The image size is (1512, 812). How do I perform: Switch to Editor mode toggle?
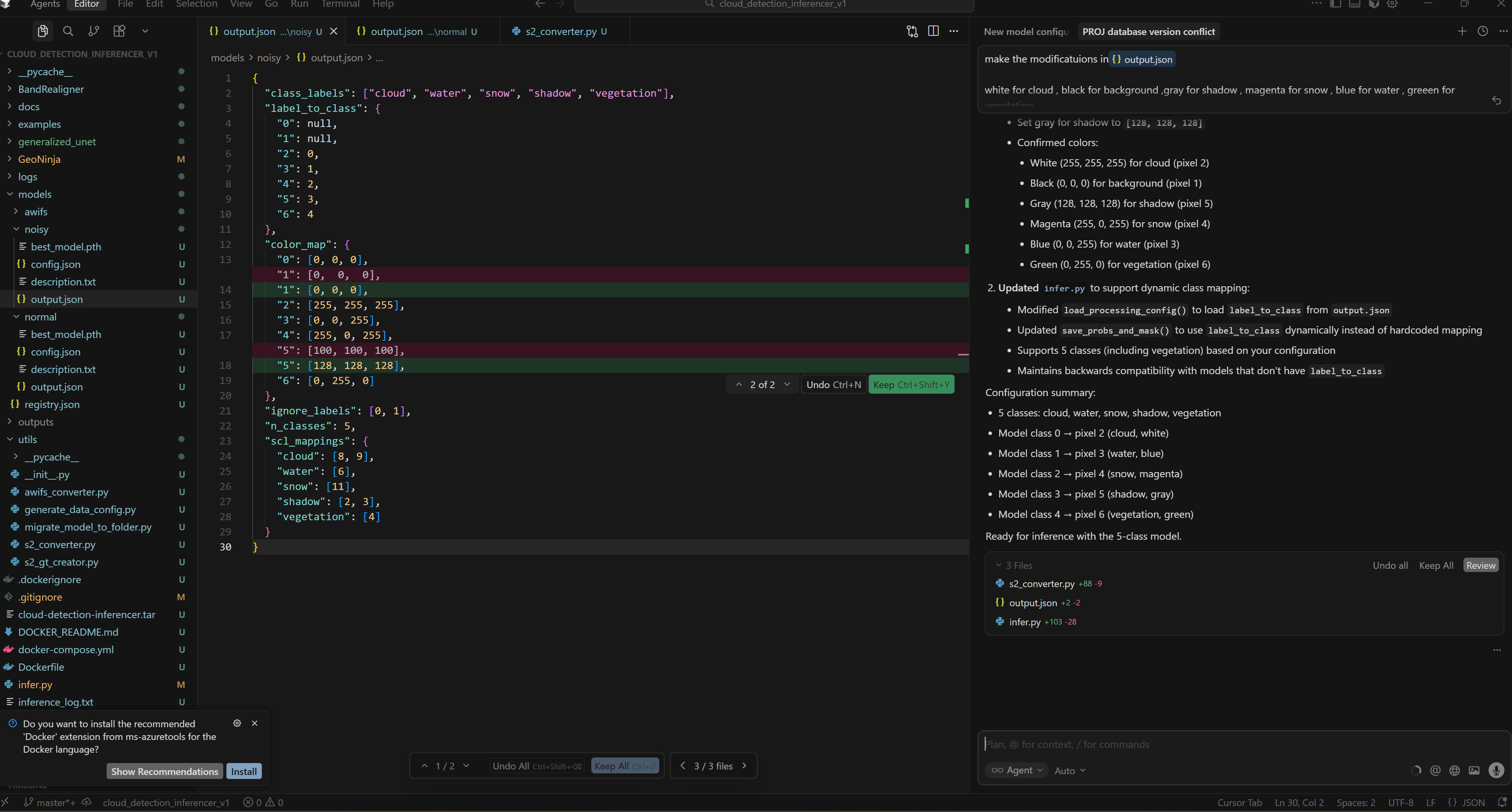pyautogui.click(x=86, y=4)
